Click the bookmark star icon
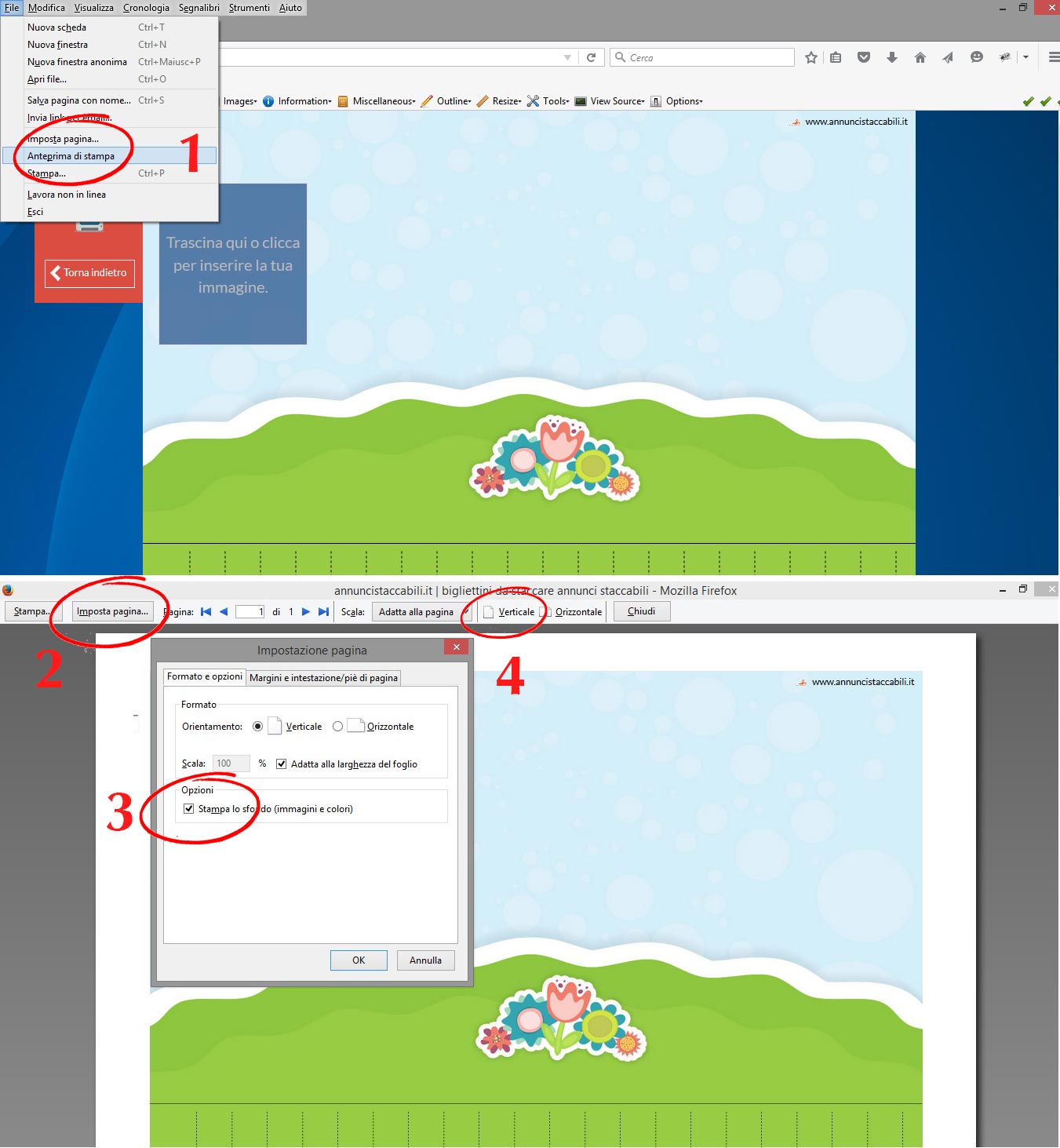The width and height of the screenshot is (1060, 1148). click(x=811, y=57)
